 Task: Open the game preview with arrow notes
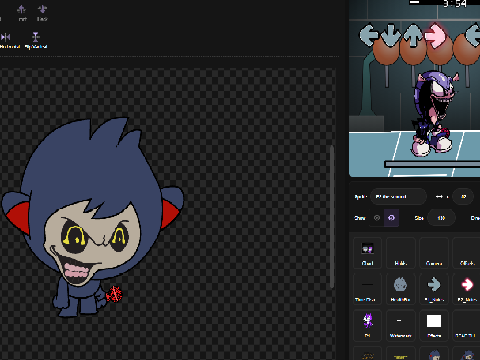(415, 88)
